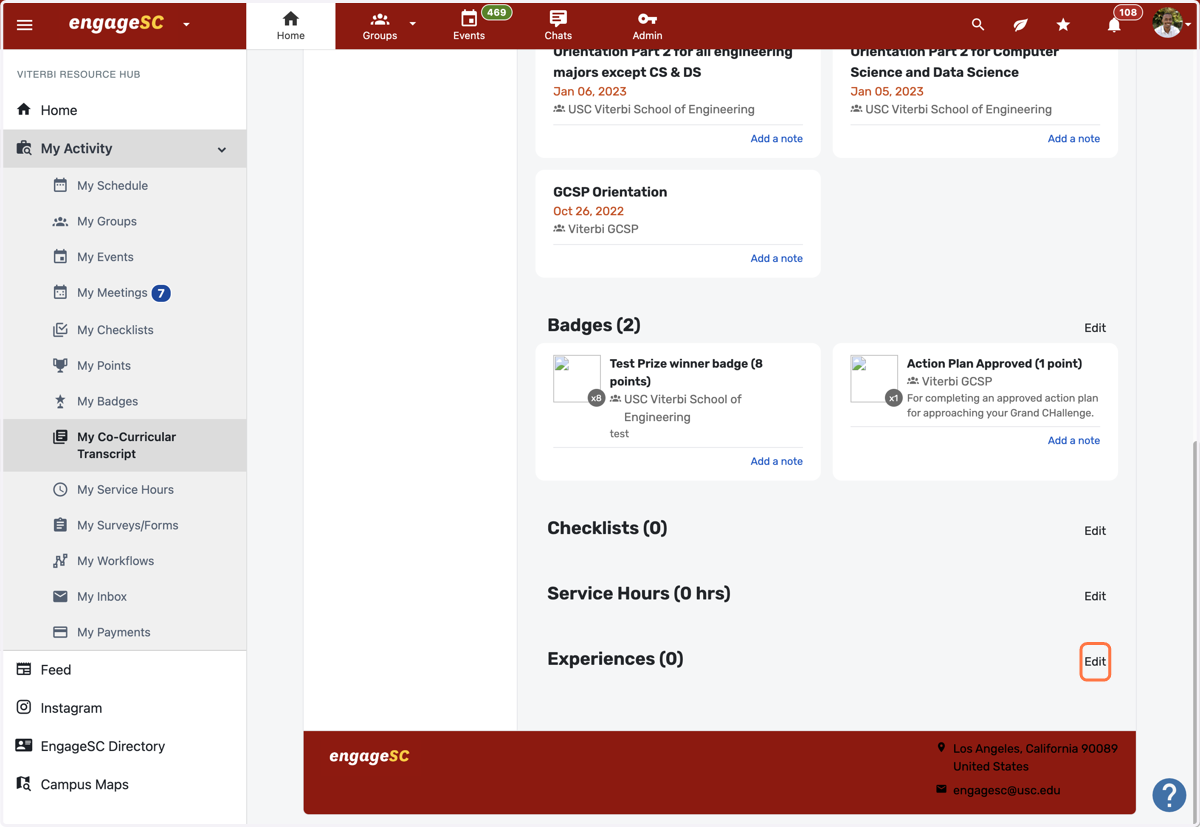
Task: Open notifications bell icon
Action: pos(1114,25)
